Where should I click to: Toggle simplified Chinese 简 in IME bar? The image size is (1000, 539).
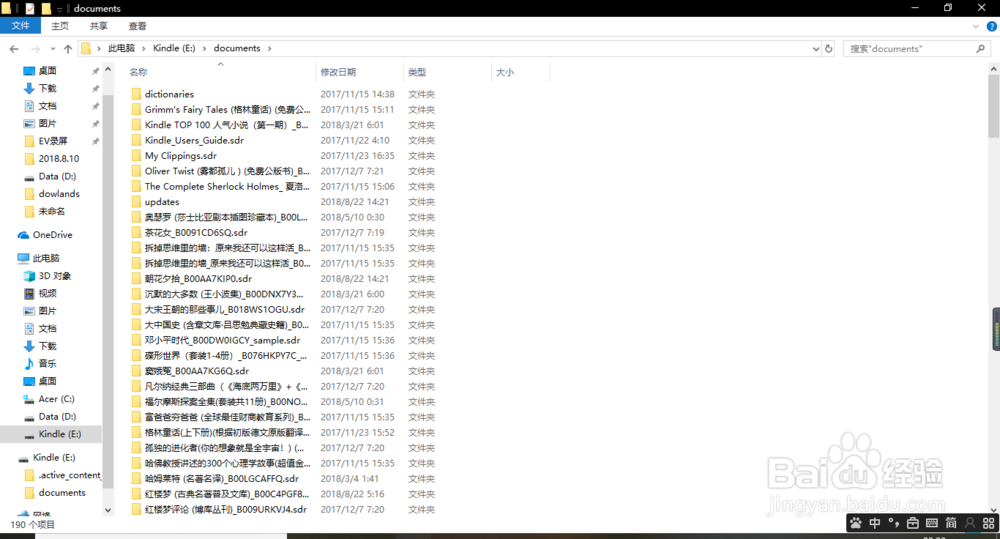(x=951, y=523)
